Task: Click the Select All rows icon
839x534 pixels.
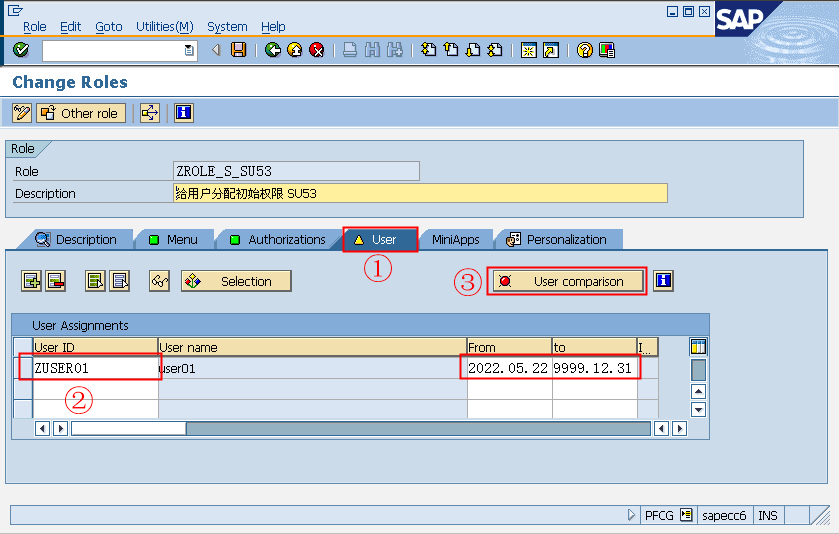Action: click(95, 281)
